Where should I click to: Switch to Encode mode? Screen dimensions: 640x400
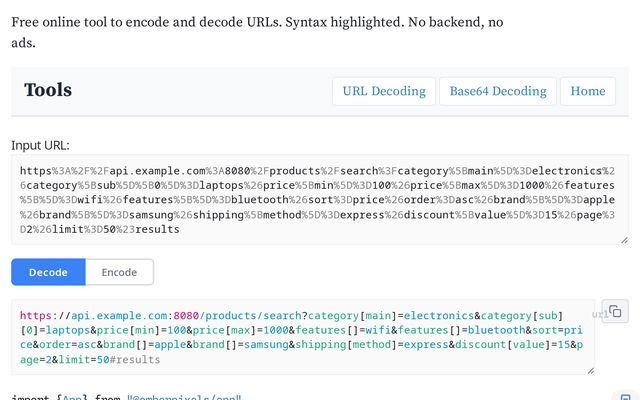(119, 272)
